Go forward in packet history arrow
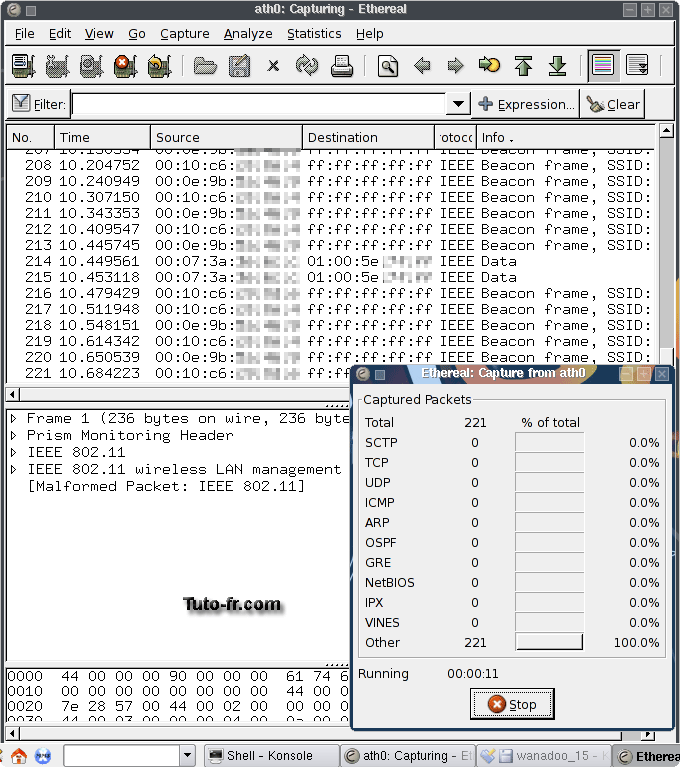 tap(455, 66)
